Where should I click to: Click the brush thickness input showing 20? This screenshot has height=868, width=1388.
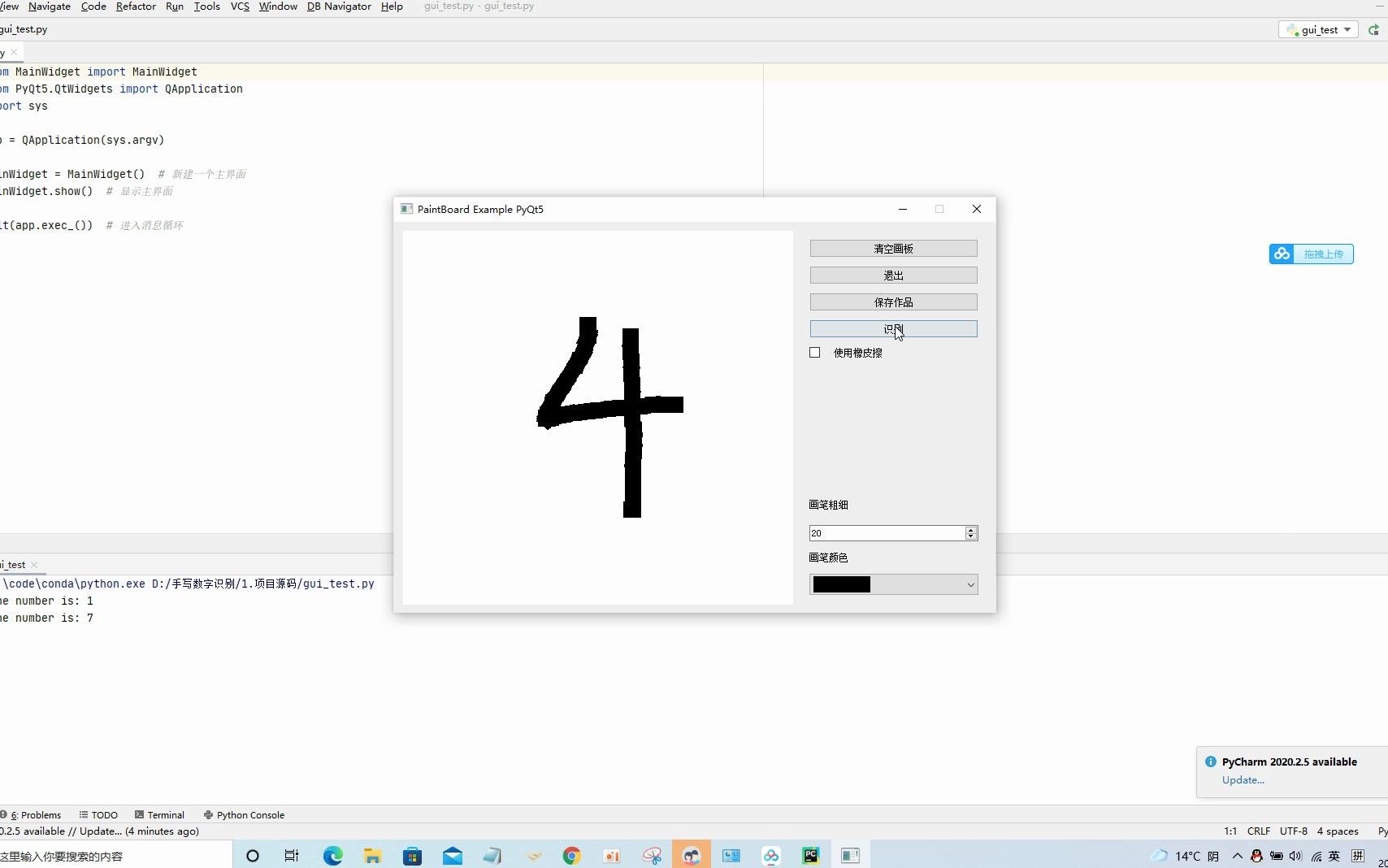click(x=887, y=533)
